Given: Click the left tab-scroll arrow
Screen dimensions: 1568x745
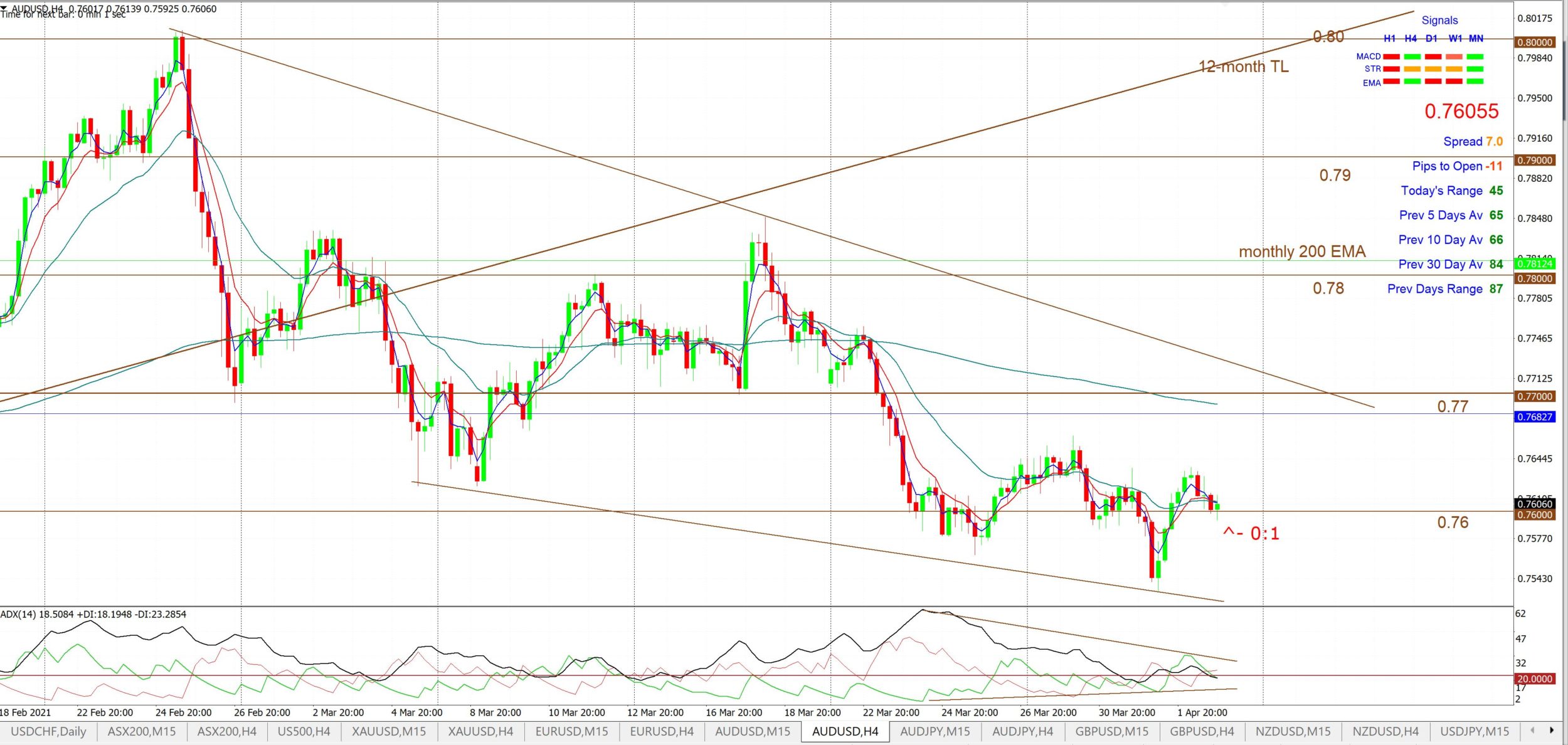Looking at the screenshot, I should [1532, 731].
